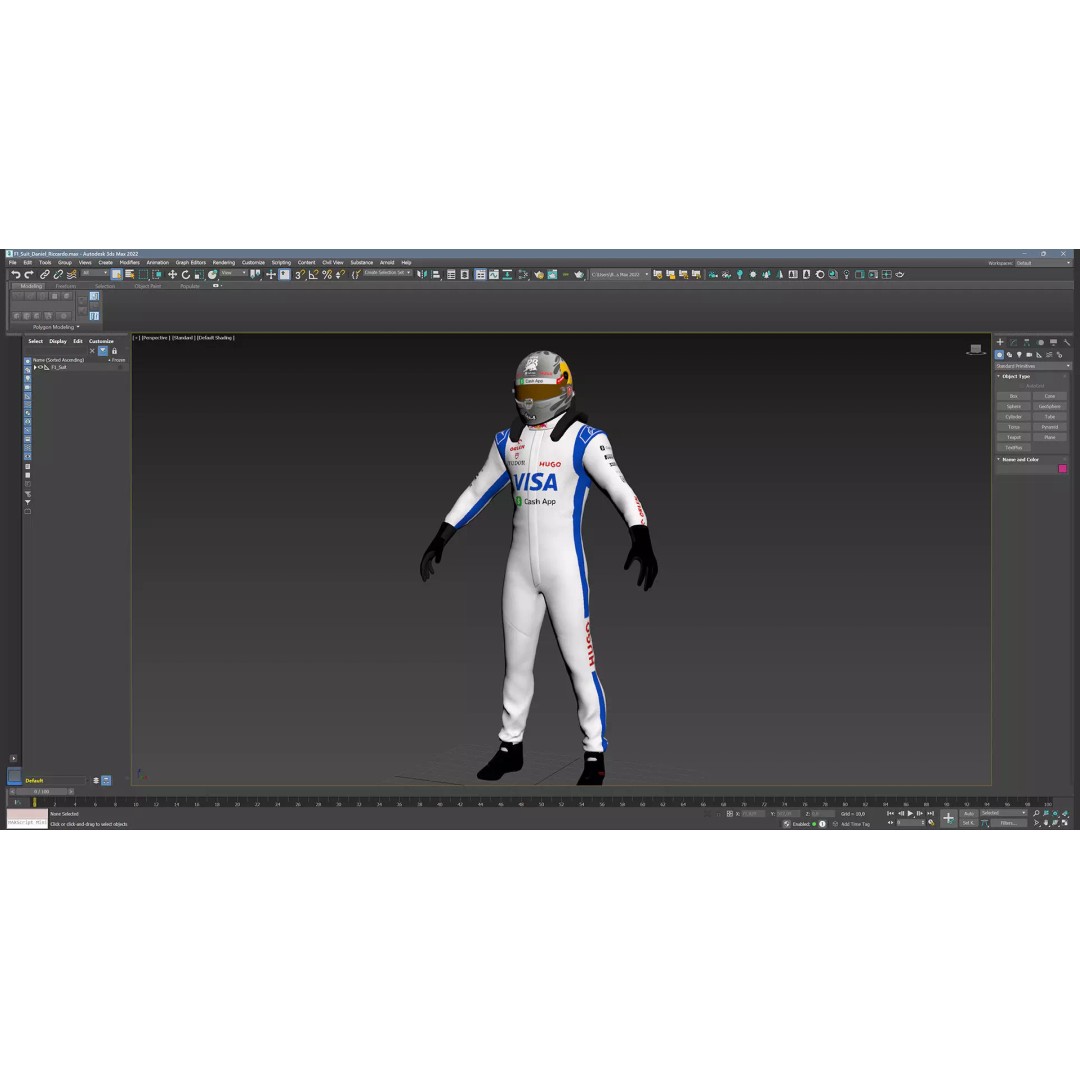Viewport: 1080px width, 1080px height.
Task: Collapse the Object Type rollout
Action: coord(999,376)
